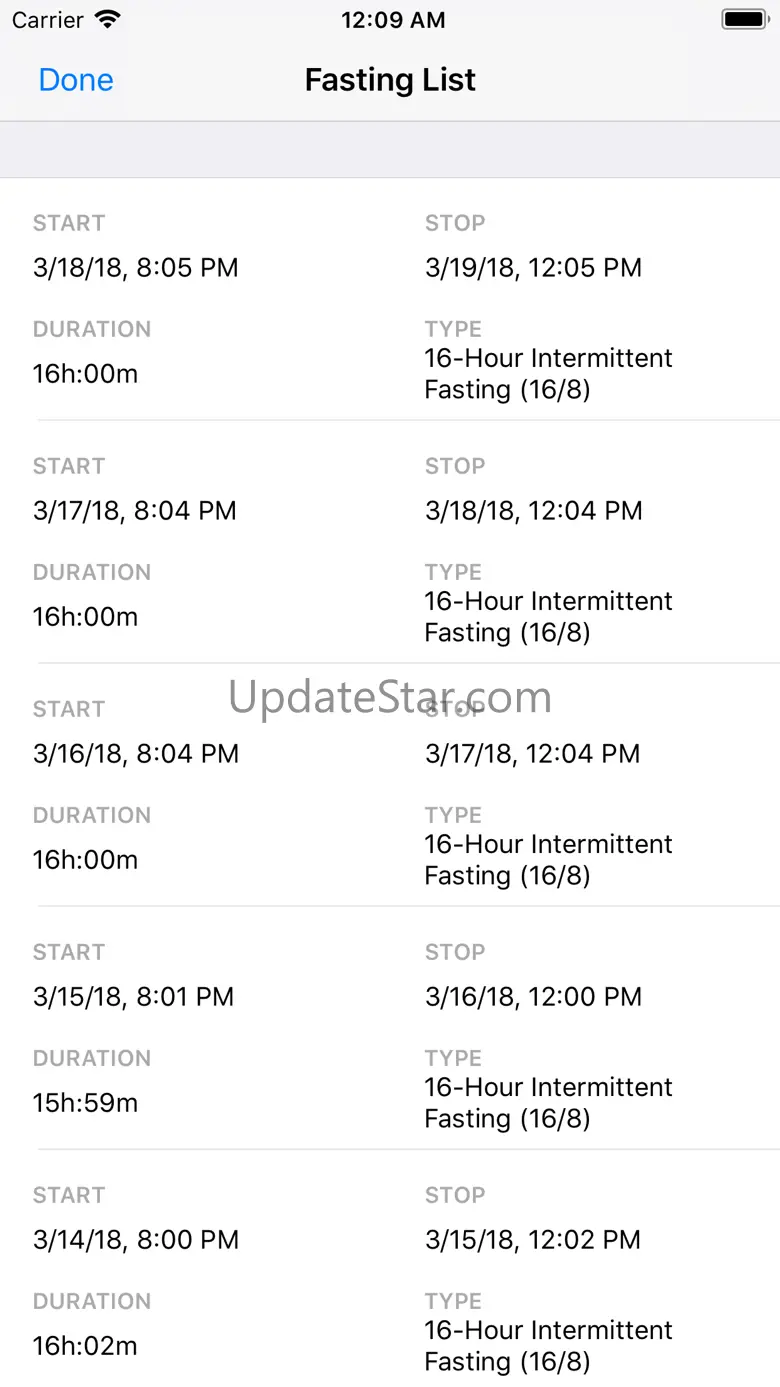
Task: Tap the stop time 3/15/18, 12:02 PM
Action: click(532, 1240)
